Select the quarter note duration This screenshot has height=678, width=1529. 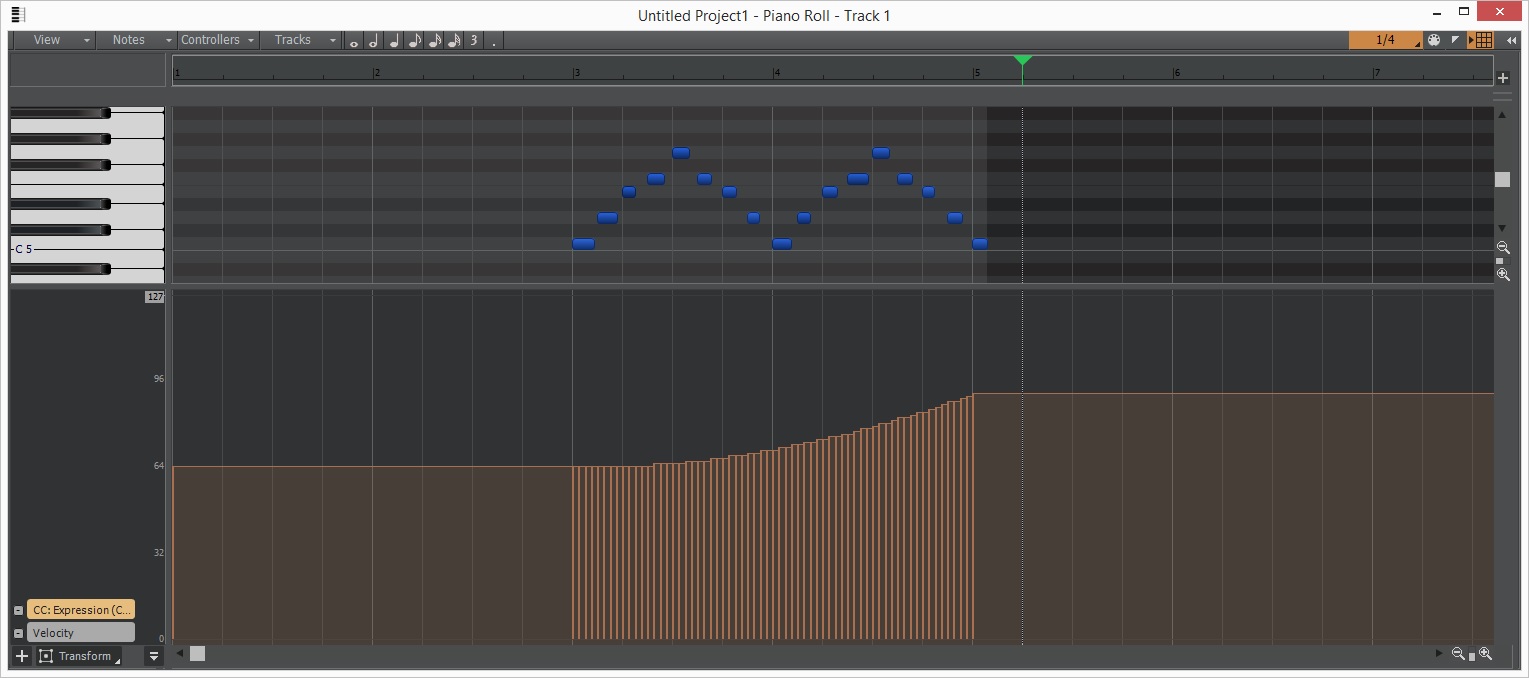pos(393,41)
